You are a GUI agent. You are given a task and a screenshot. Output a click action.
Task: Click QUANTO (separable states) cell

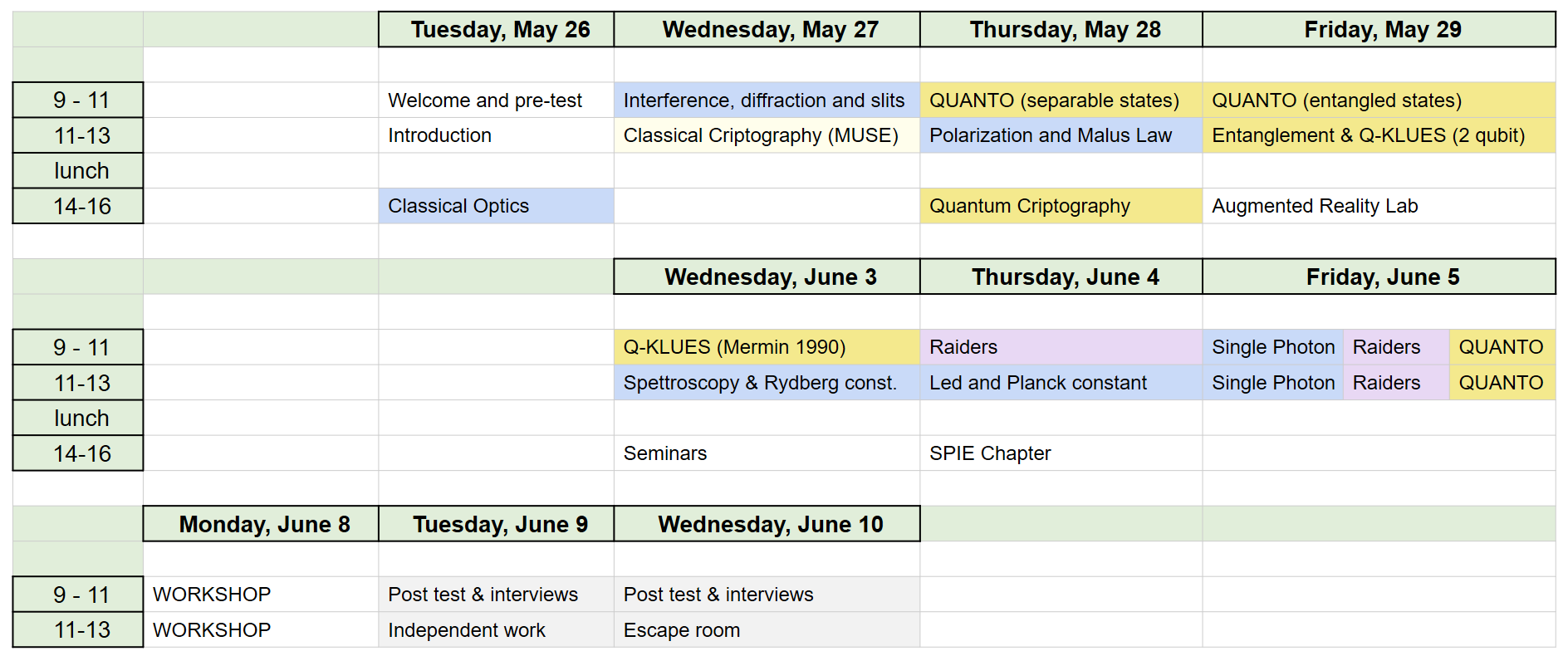[1061, 100]
